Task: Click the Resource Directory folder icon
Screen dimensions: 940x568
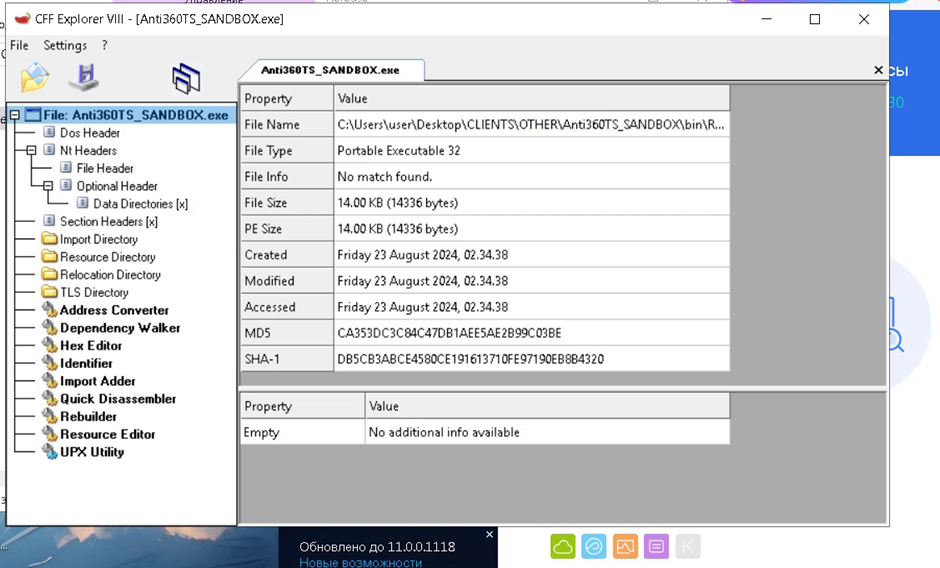Action: [x=50, y=256]
